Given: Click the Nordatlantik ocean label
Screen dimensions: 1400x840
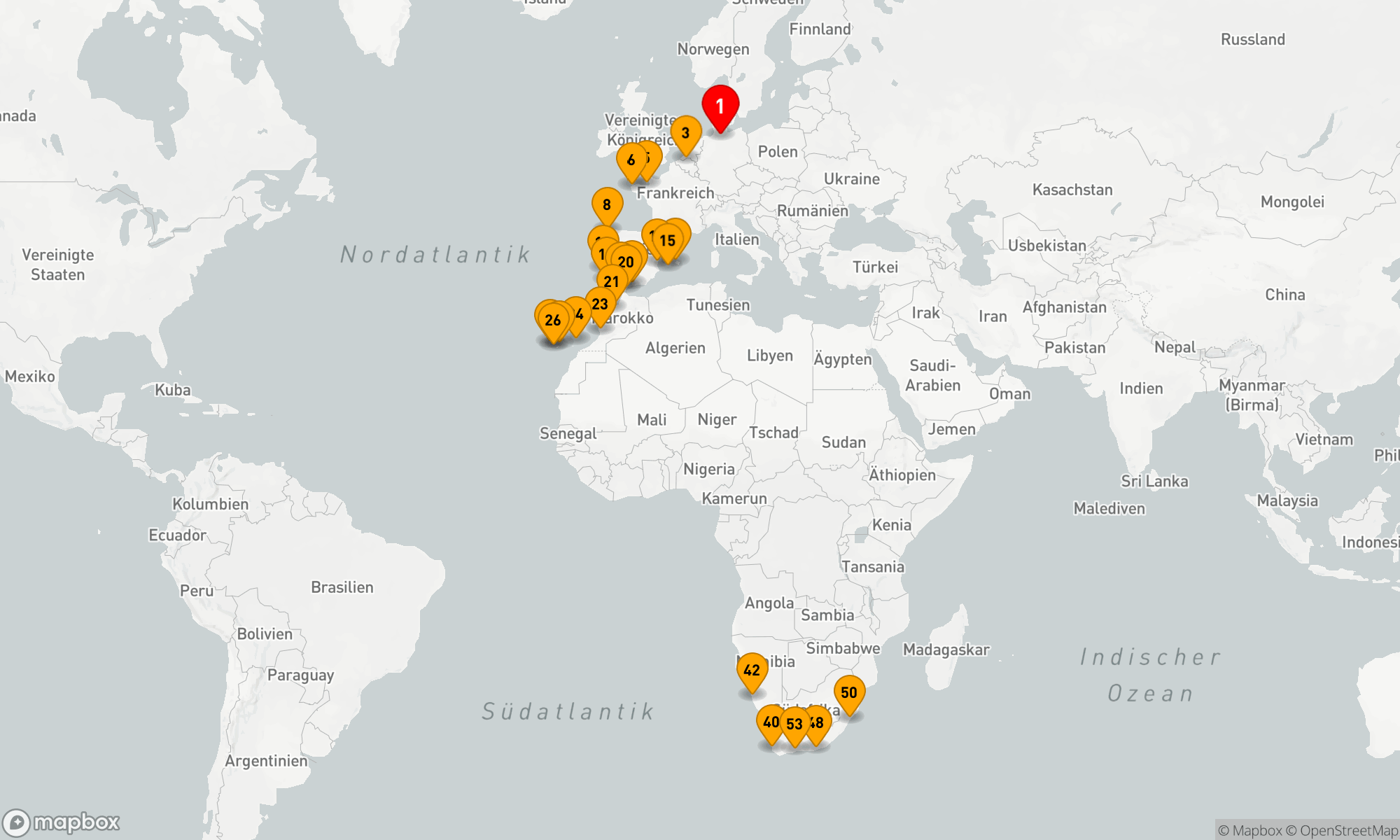Looking at the screenshot, I should pyautogui.click(x=435, y=255).
